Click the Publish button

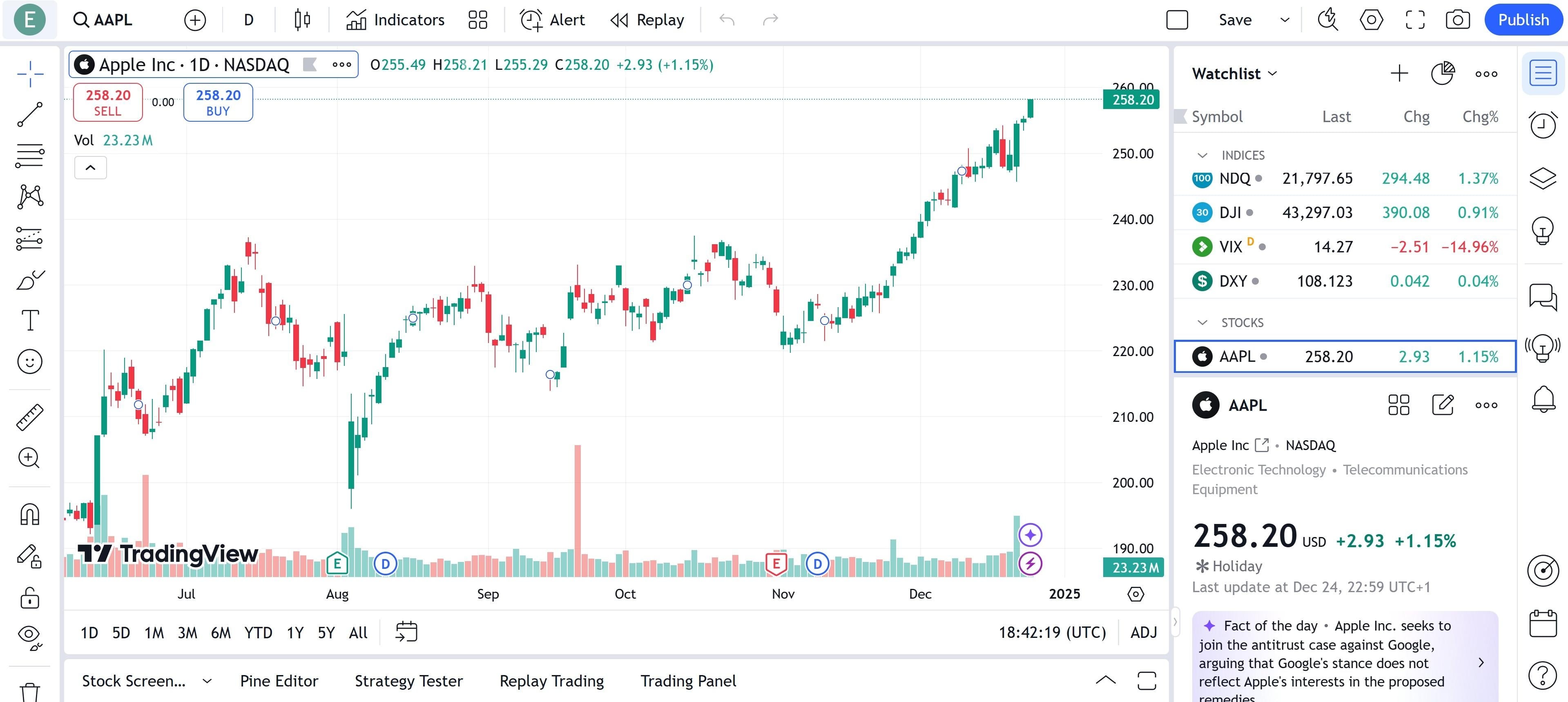(1523, 20)
